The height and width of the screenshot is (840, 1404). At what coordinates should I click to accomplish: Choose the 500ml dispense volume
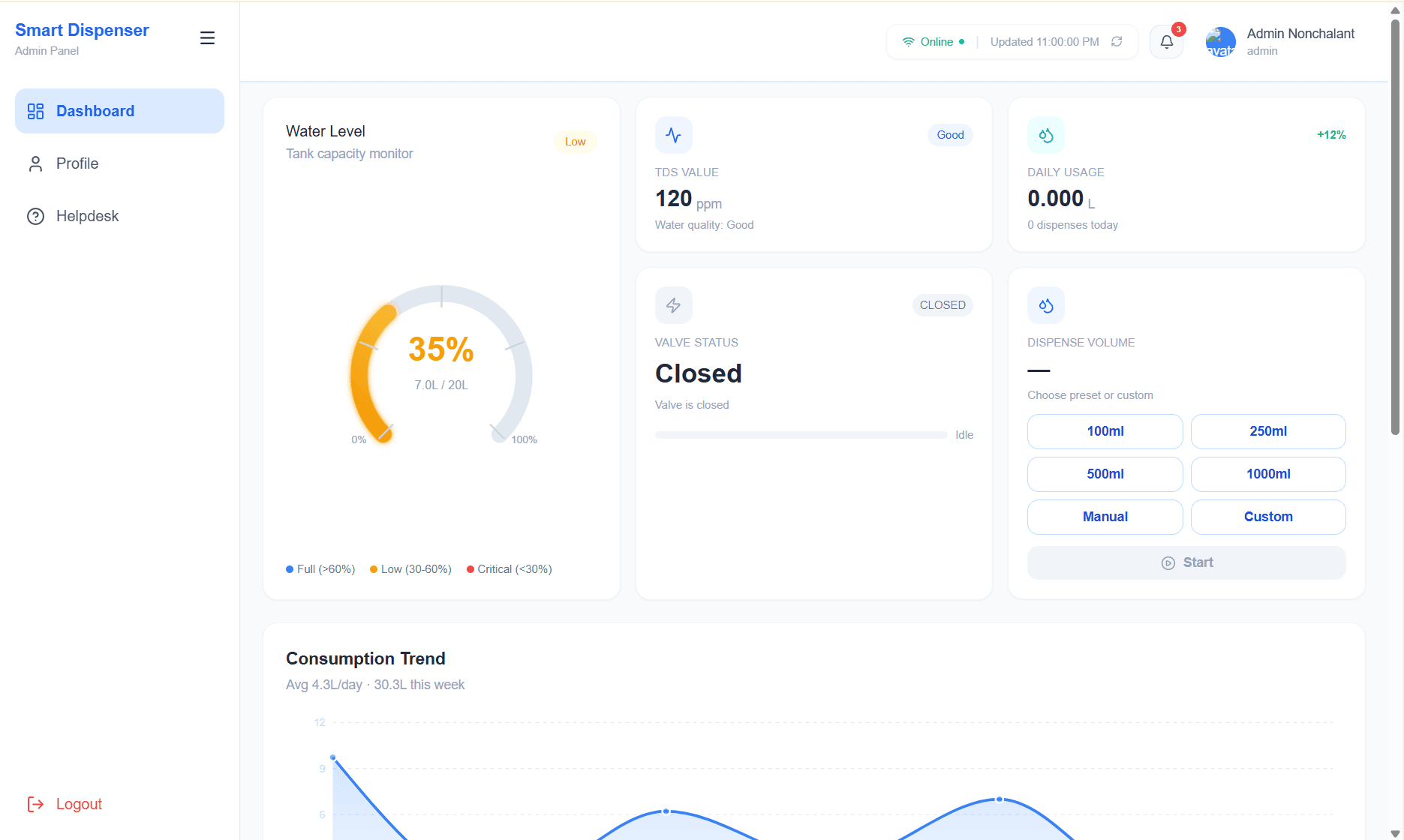pos(1105,474)
